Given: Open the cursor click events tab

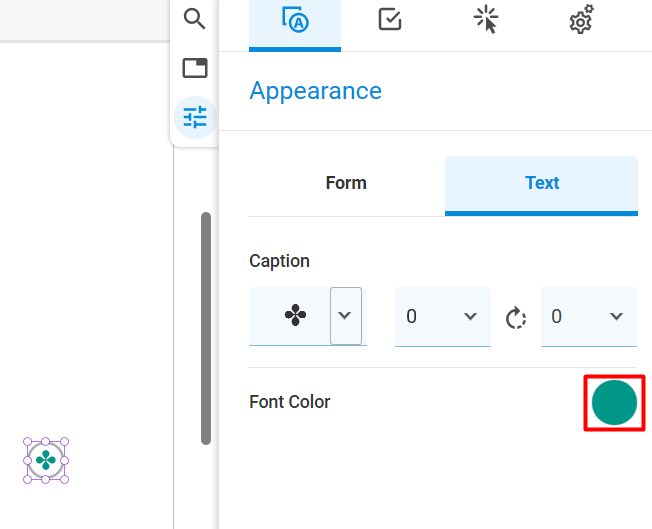Looking at the screenshot, I should point(486,20).
